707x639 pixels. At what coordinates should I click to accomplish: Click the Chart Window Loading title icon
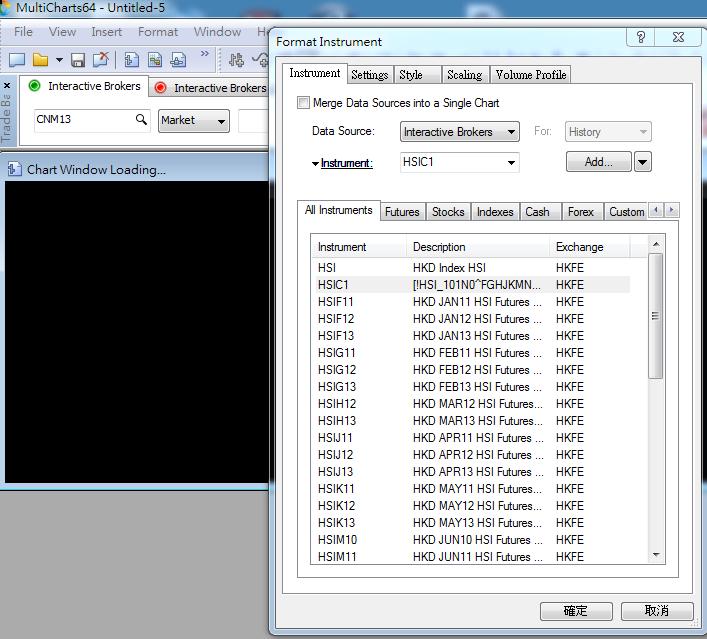[14, 169]
